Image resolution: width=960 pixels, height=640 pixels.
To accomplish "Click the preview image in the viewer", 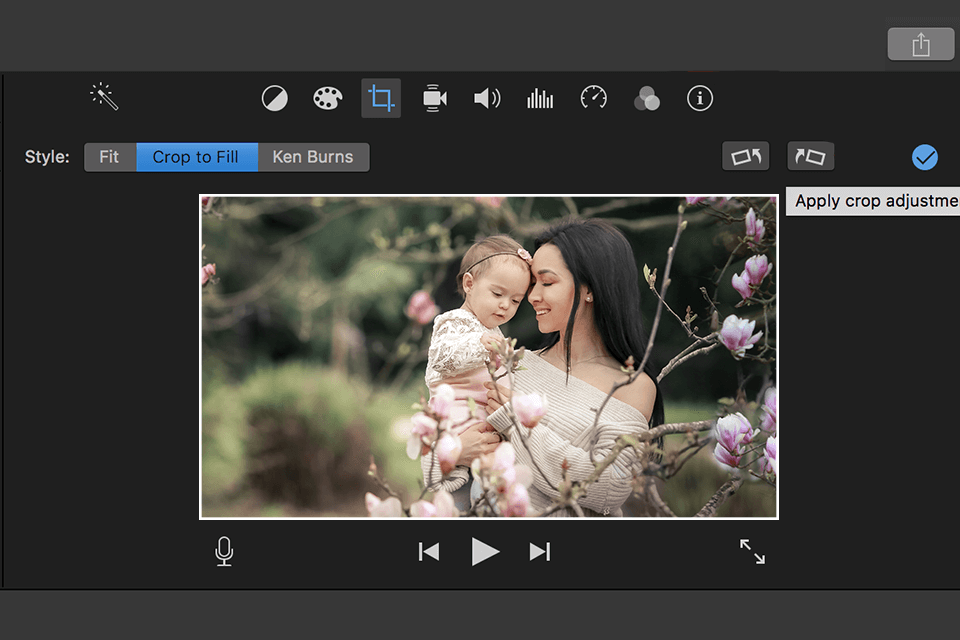I will point(489,356).
